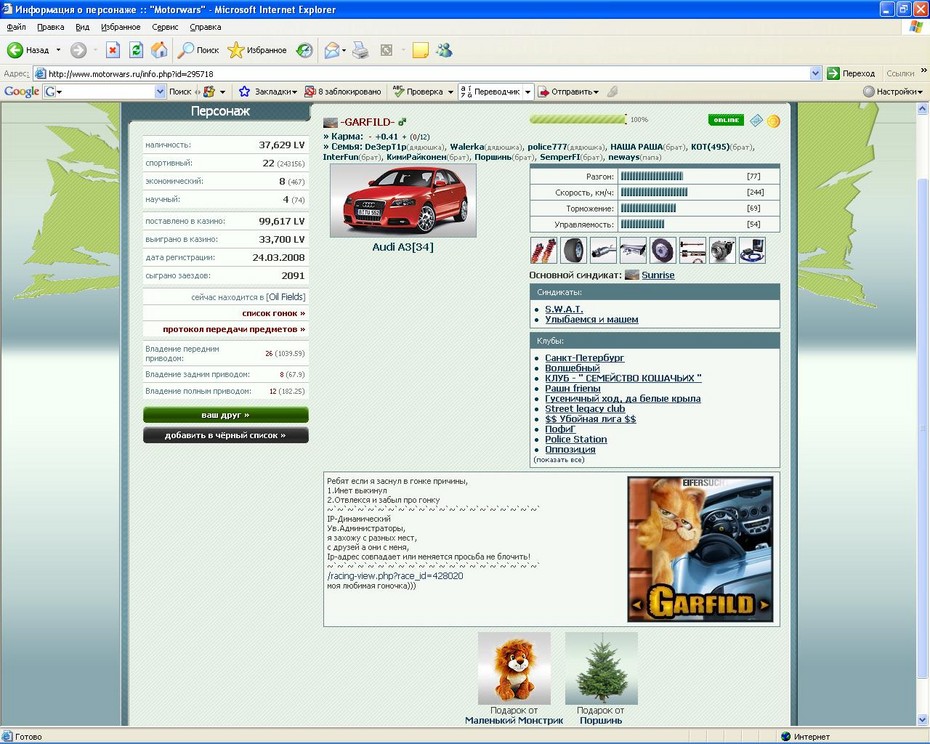
Task: Open the Google search box dropdown
Action: tap(160, 91)
